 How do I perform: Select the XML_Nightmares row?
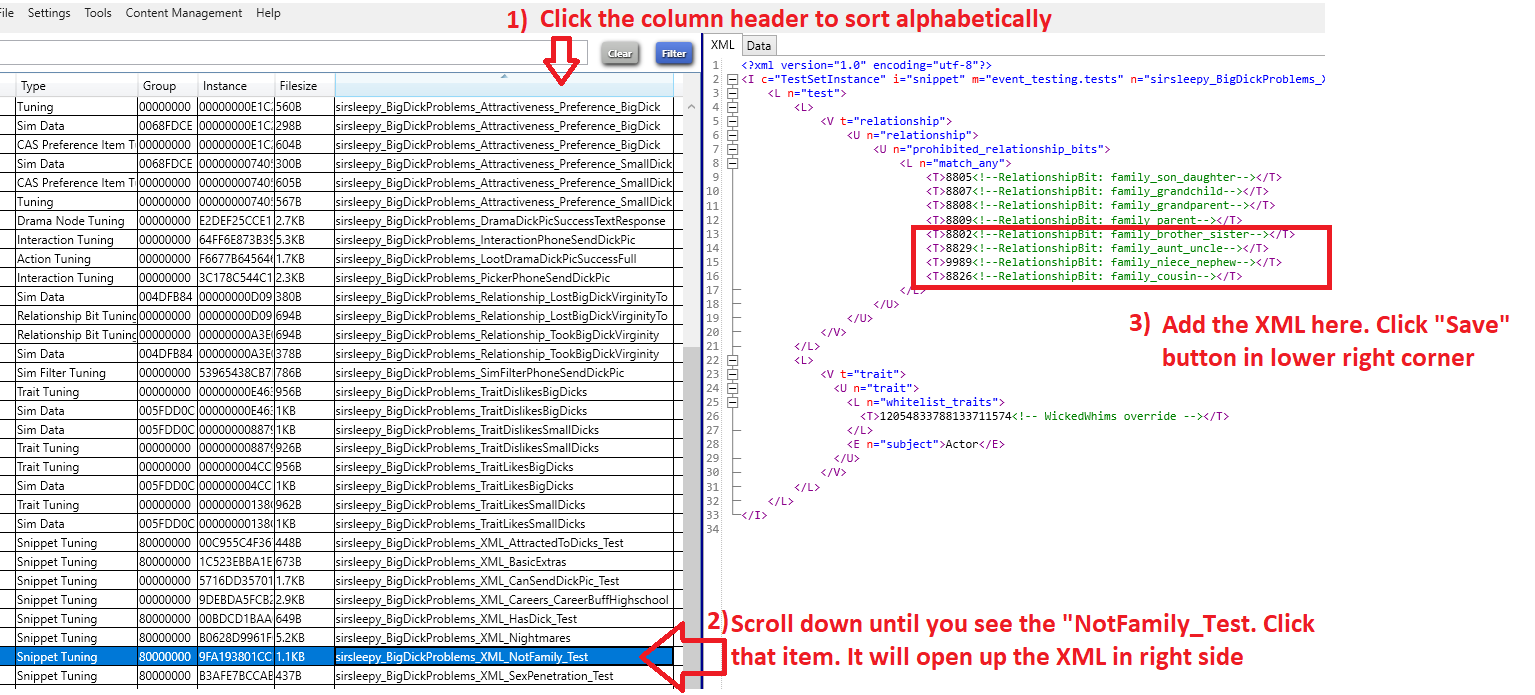(342, 638)
